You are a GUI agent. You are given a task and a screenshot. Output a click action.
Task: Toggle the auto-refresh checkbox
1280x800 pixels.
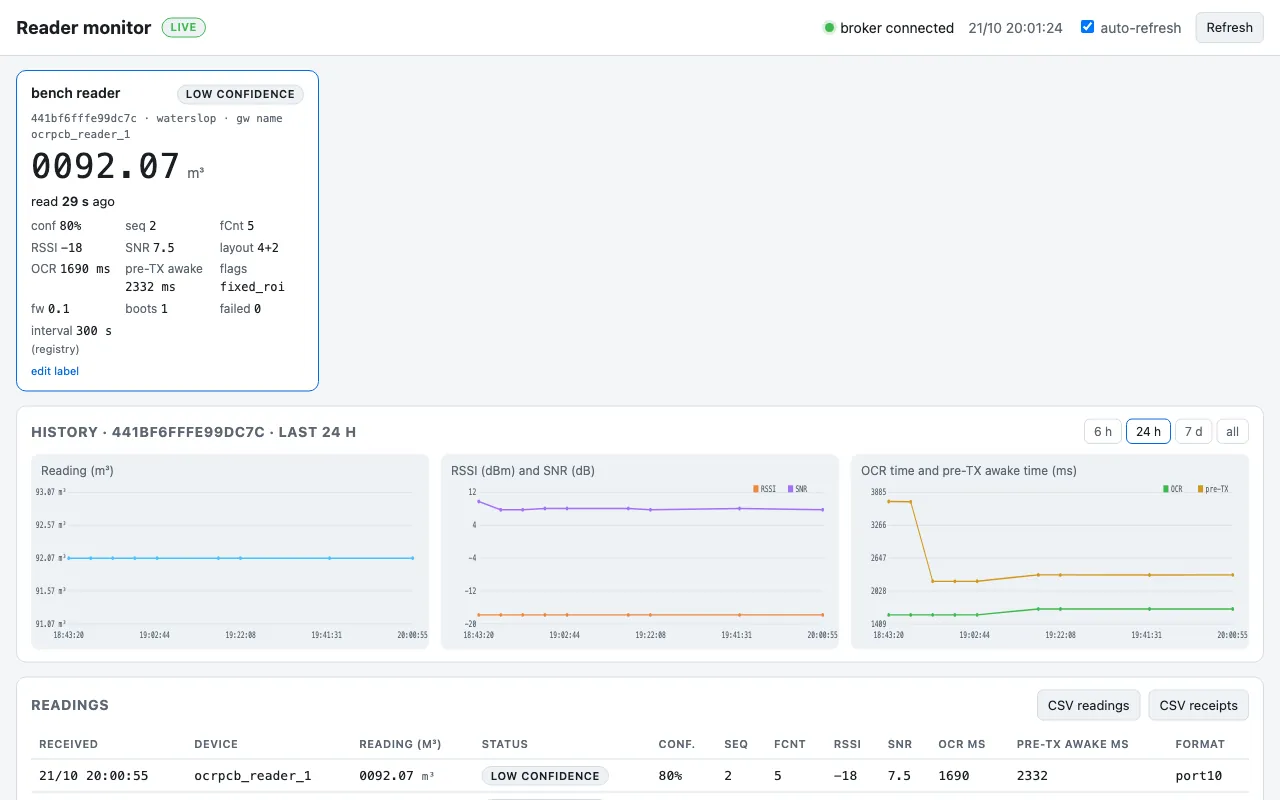click(x=1087, y=27)
